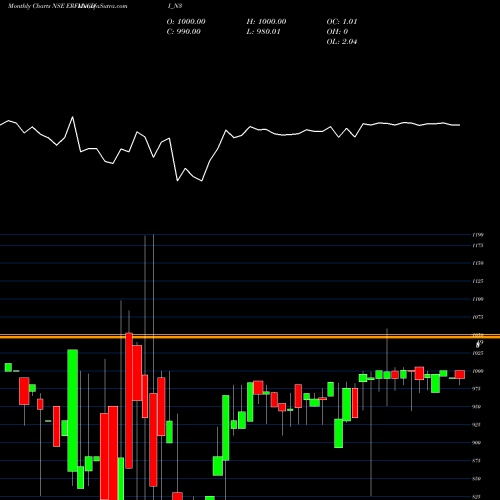Click the OH: 0 readout

pos(337,32)
